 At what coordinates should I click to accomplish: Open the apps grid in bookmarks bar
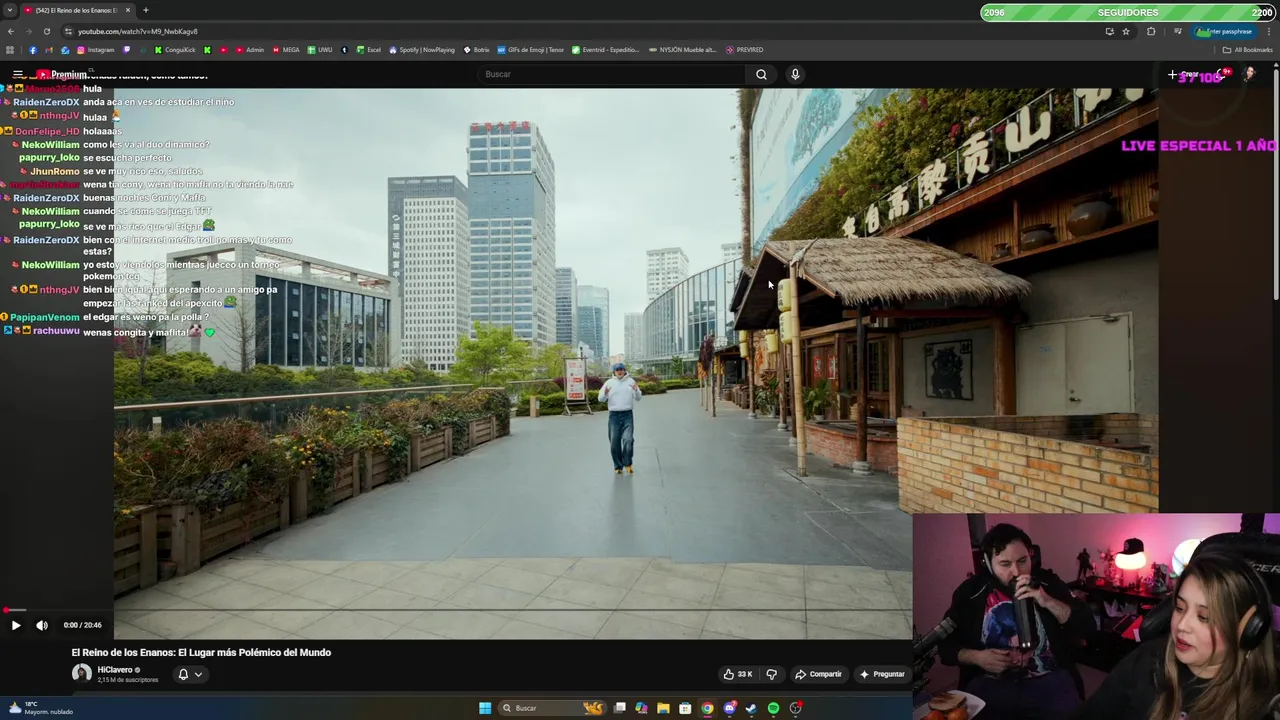pyautogui.click(x=10, y=50)
